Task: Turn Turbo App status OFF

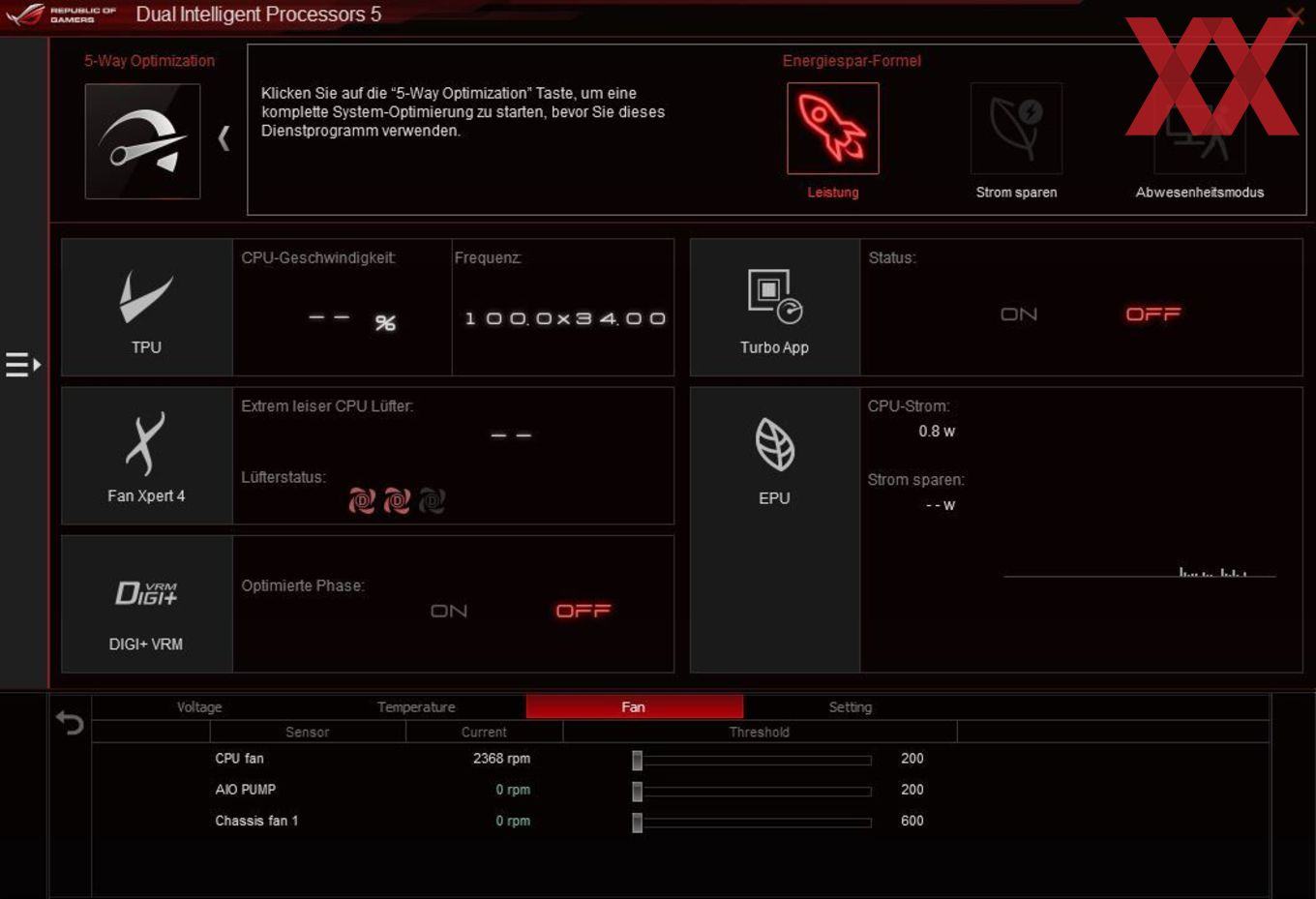Action: coord(1153,315)
